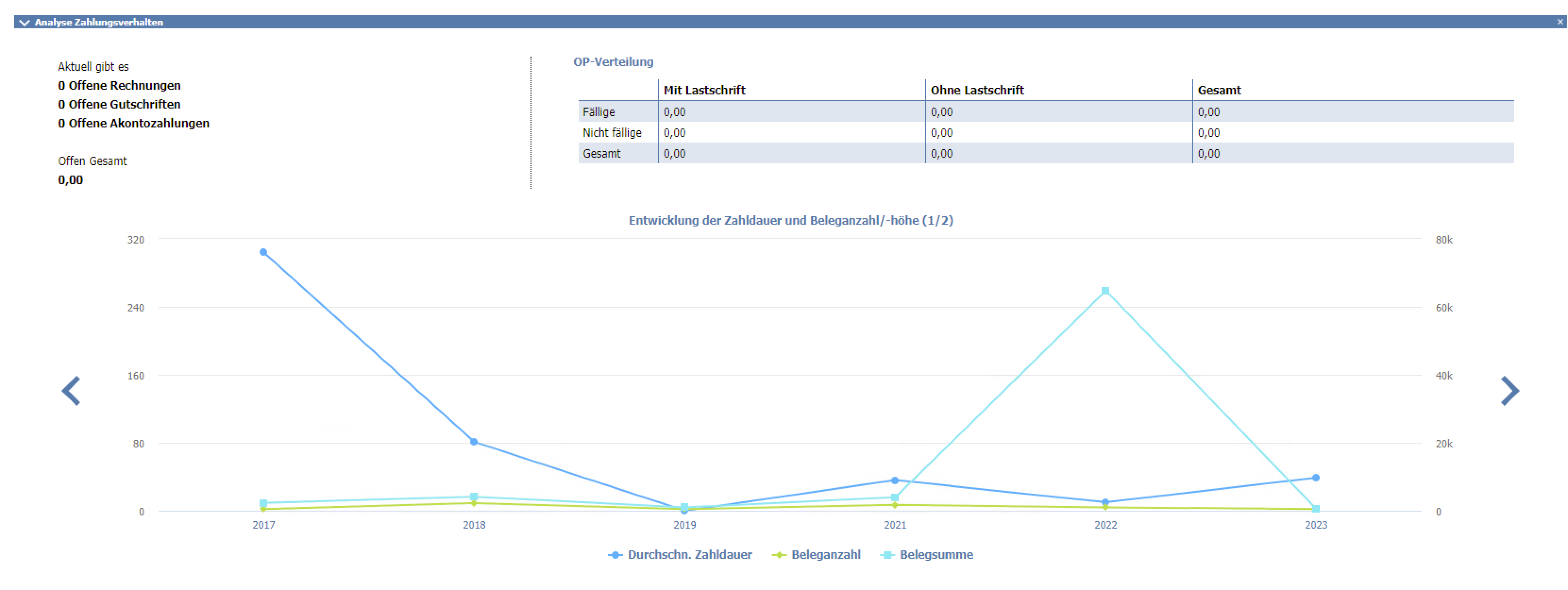Viewport: 1568px width, 590px height.
Task: Click the Nicht fällige row label
Action: 611,133
